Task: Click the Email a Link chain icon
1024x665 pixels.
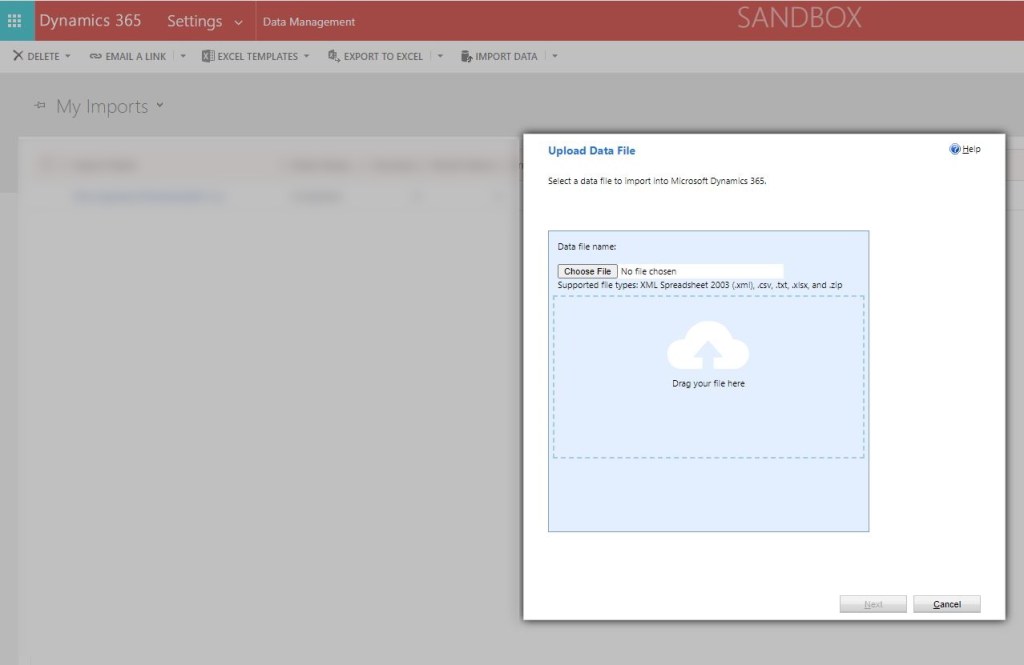Action: 95,56
